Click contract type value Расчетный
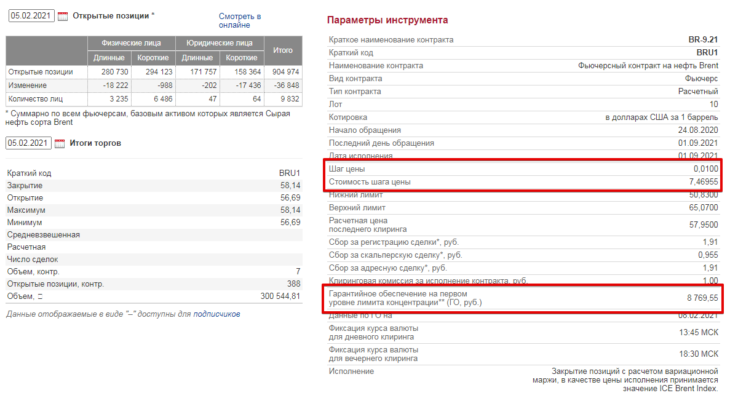 698,92
